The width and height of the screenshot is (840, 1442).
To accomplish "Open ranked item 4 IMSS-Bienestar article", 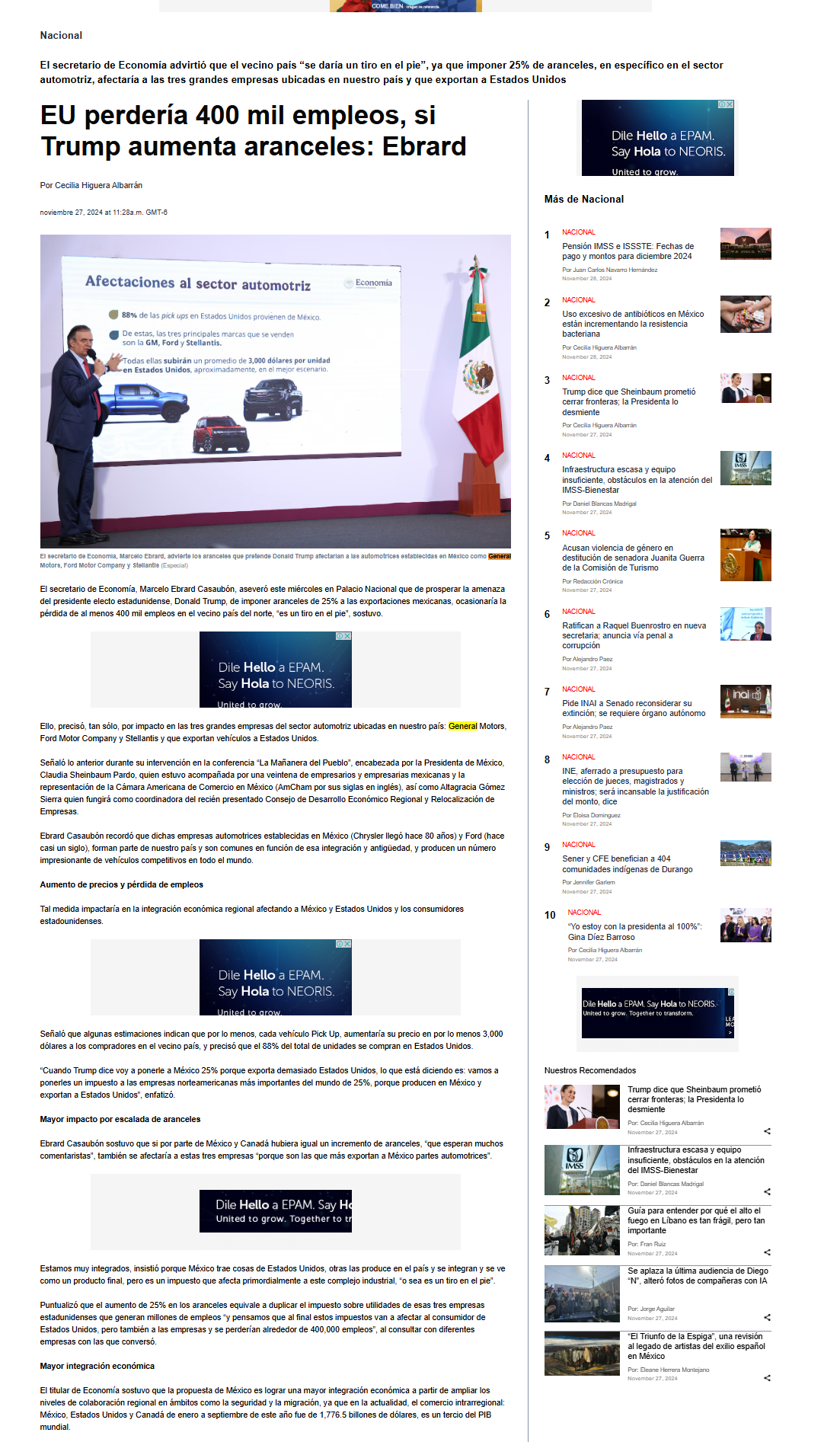I will click(637, 480).
